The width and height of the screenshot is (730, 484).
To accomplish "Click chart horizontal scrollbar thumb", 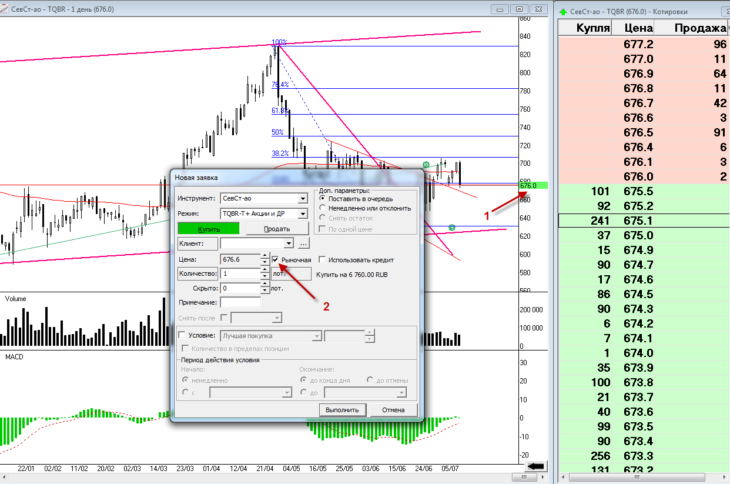I will 524,477.
